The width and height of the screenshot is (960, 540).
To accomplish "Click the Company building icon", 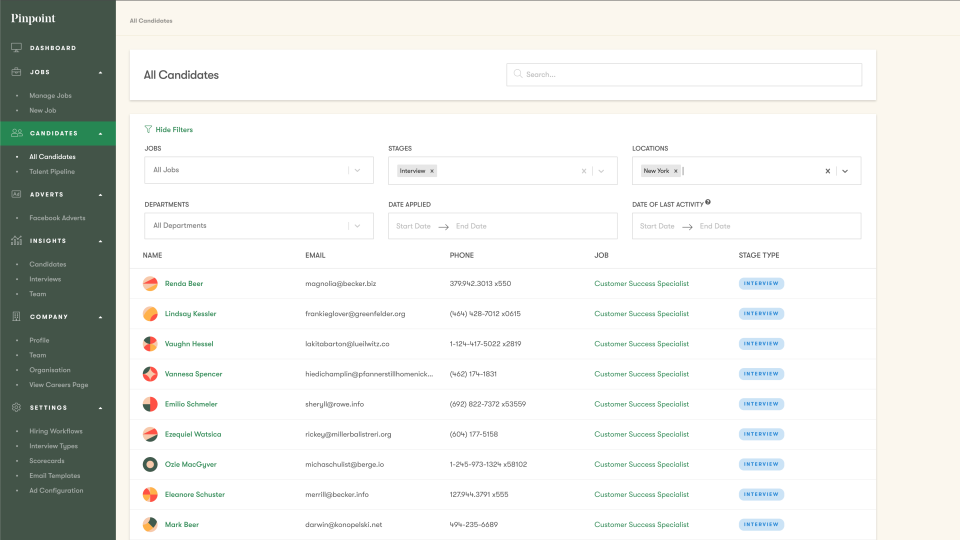I will coord(17,317).
